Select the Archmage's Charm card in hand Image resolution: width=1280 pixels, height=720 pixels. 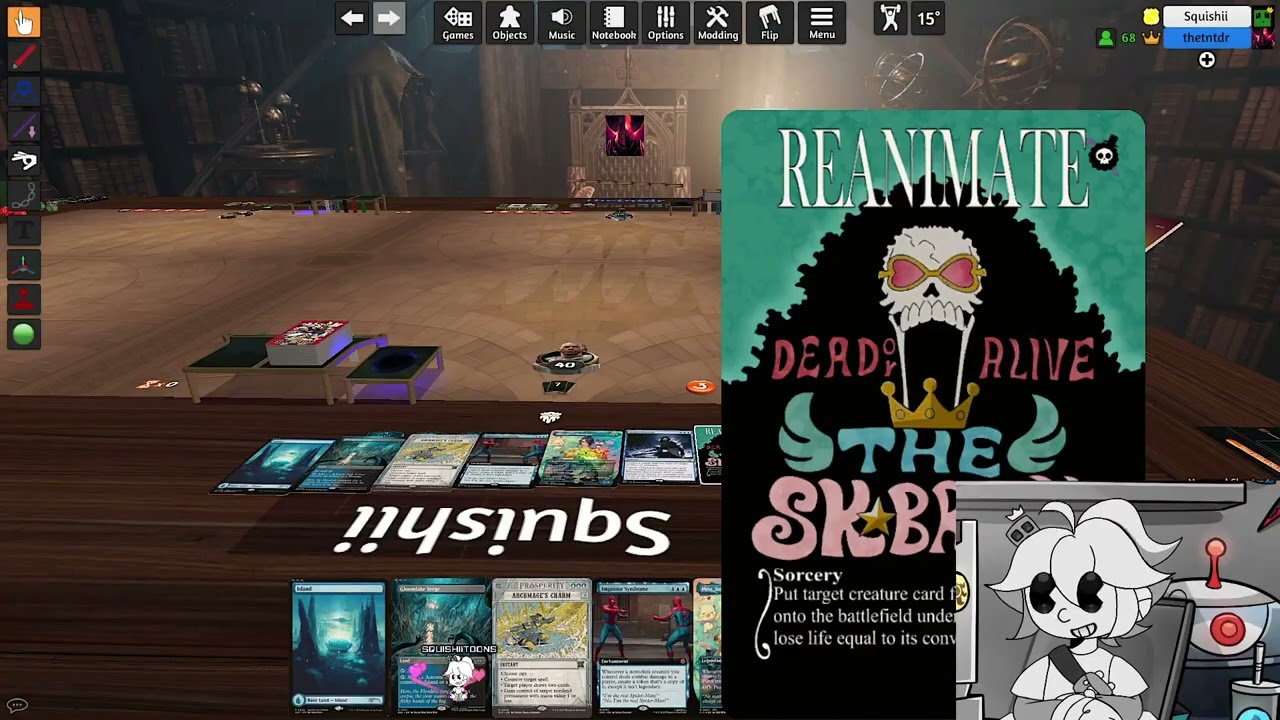541,646
